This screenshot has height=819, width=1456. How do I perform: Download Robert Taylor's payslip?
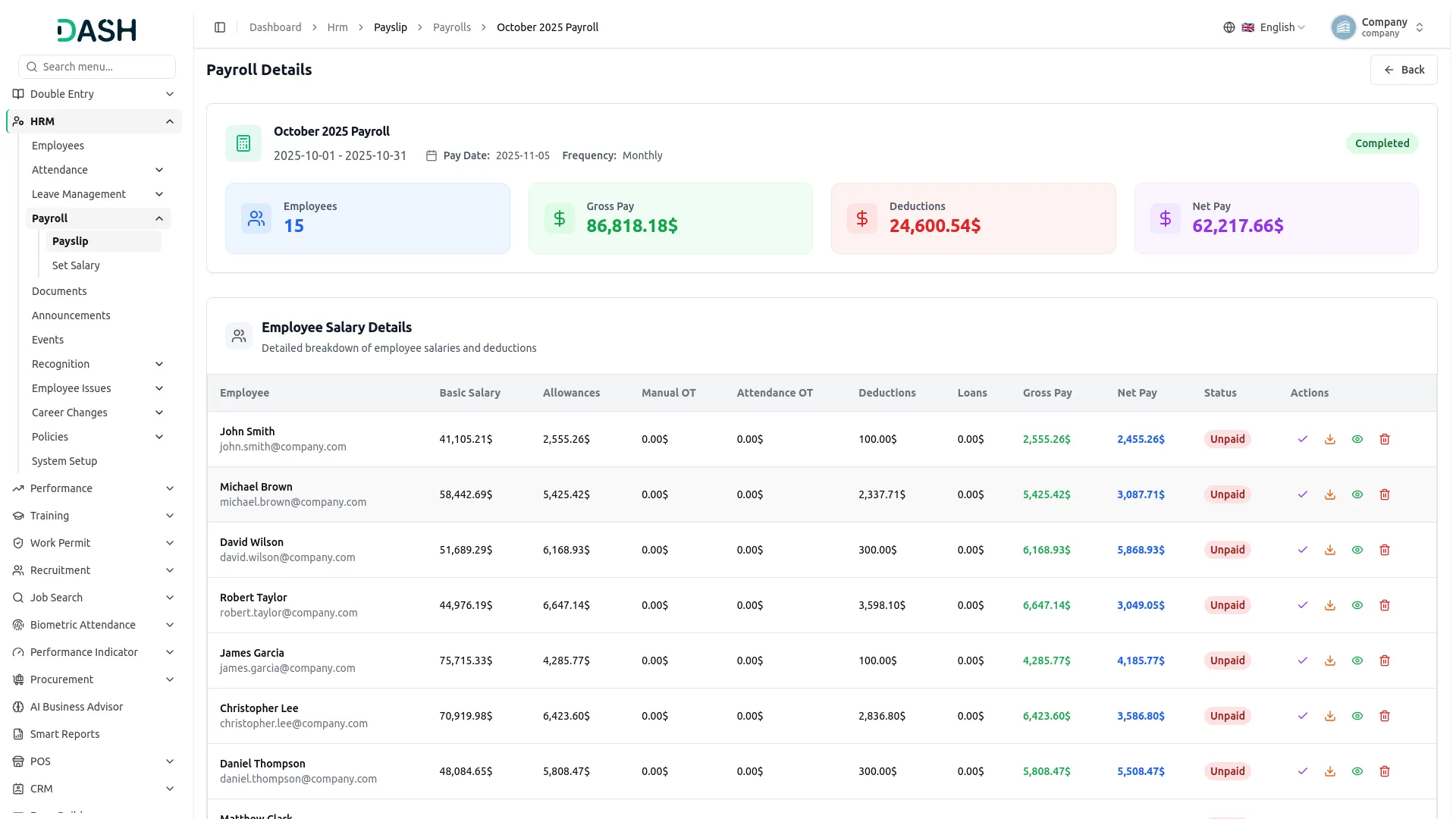[x=1329, y=605]
